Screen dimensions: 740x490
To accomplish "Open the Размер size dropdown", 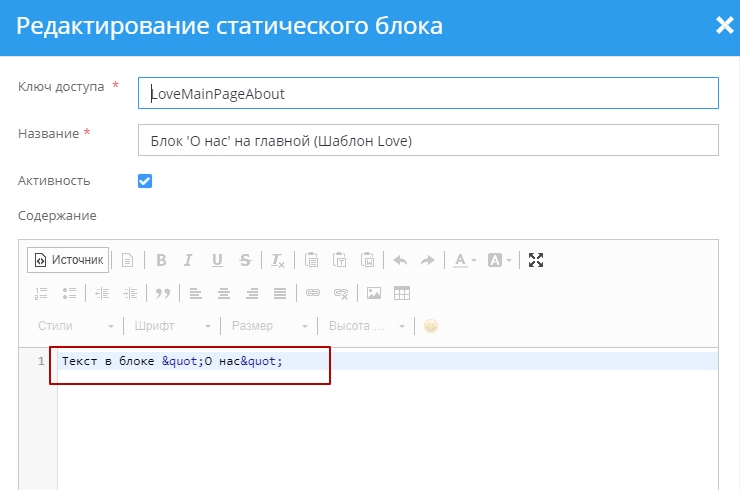I will point(269,326).
